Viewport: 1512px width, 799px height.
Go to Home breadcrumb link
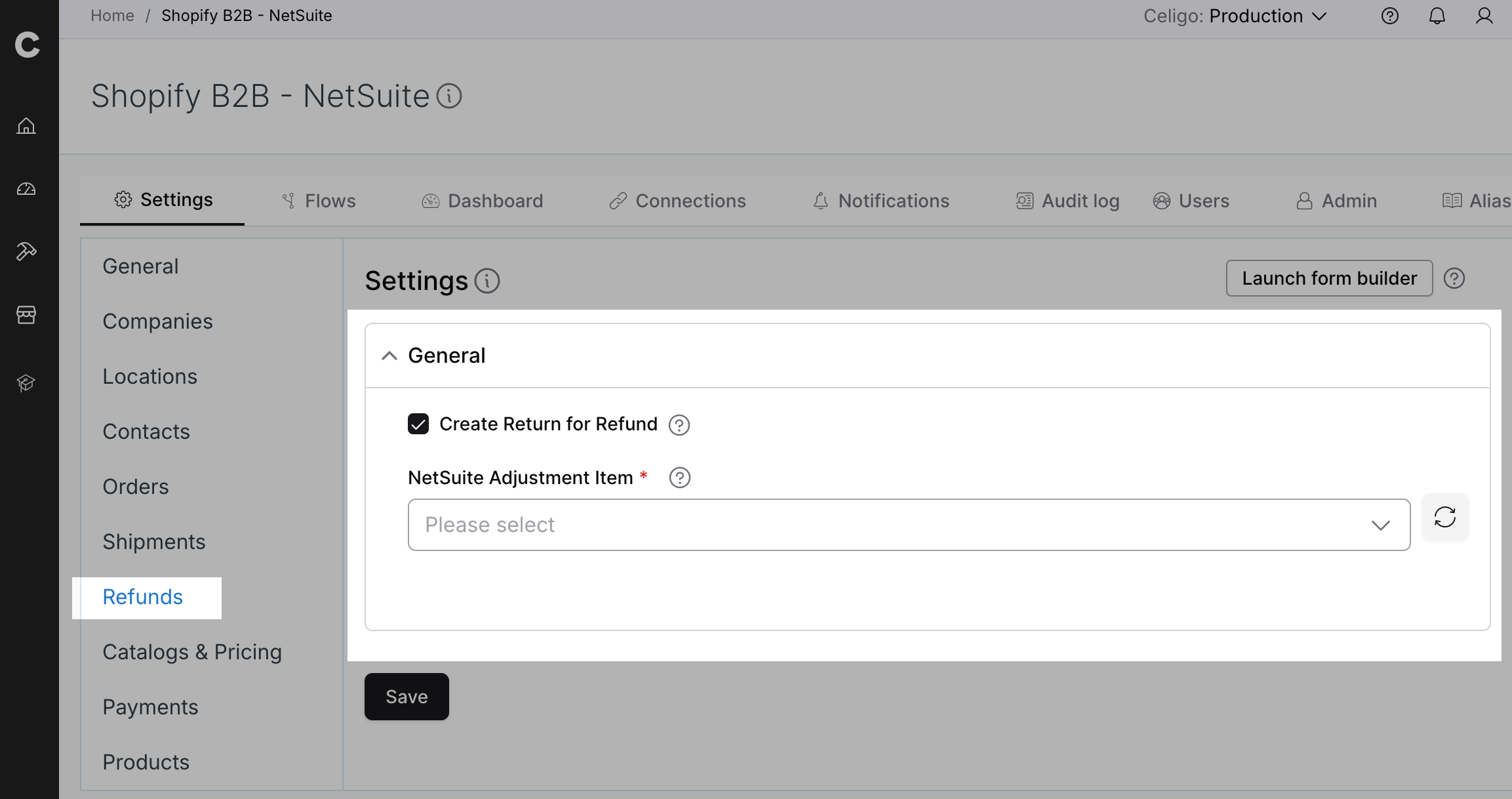pyautogui.click(x=112, y=16)
